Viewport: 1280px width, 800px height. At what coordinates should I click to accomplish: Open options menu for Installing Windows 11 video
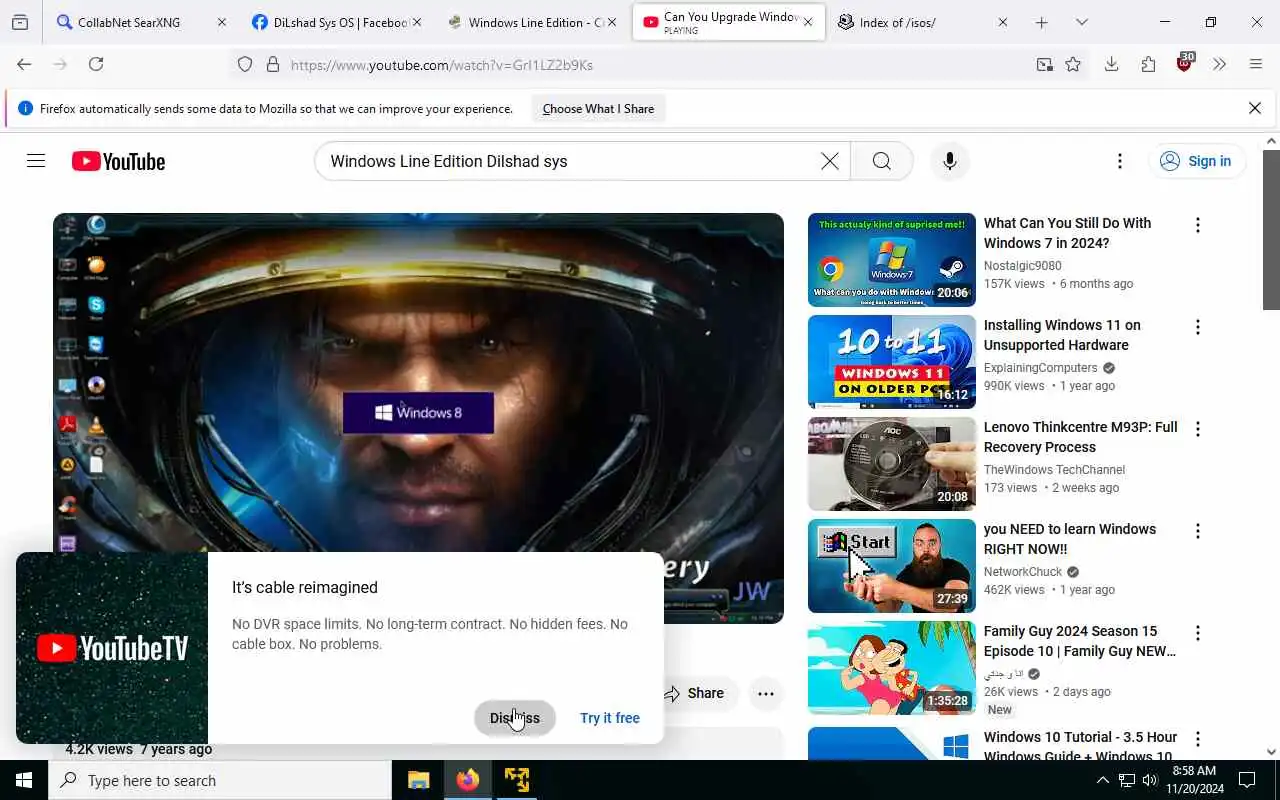tap(1198, 327)
